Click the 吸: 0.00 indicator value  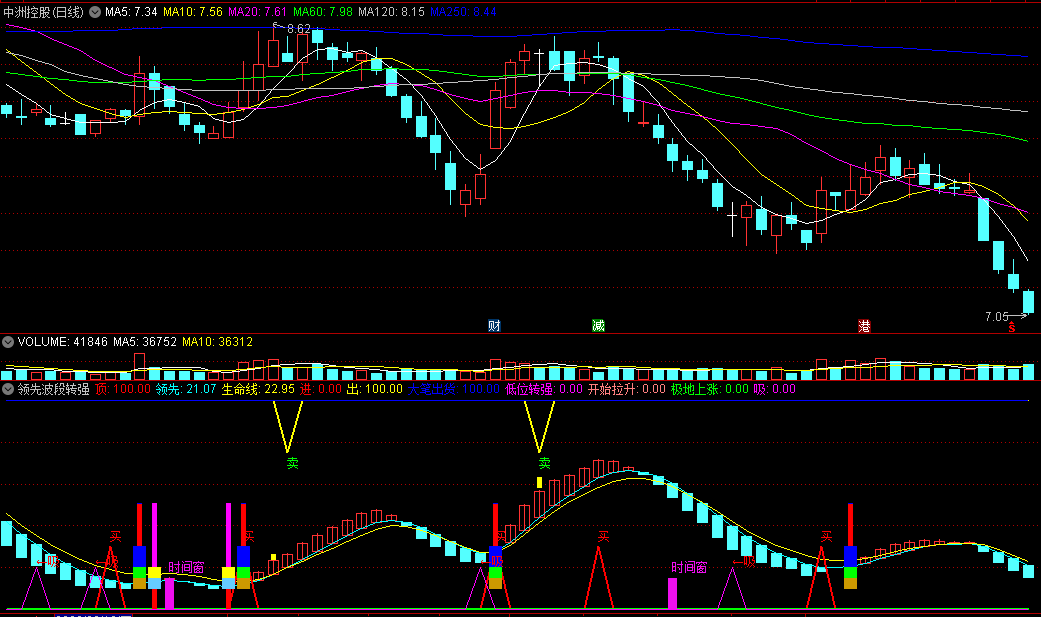pyautogui.click(x=774, y=389)
